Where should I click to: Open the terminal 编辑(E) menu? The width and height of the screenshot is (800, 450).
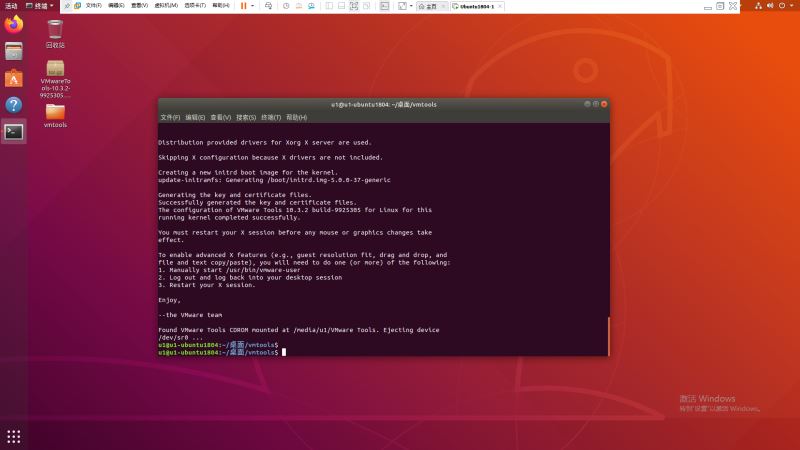[194, 117]
